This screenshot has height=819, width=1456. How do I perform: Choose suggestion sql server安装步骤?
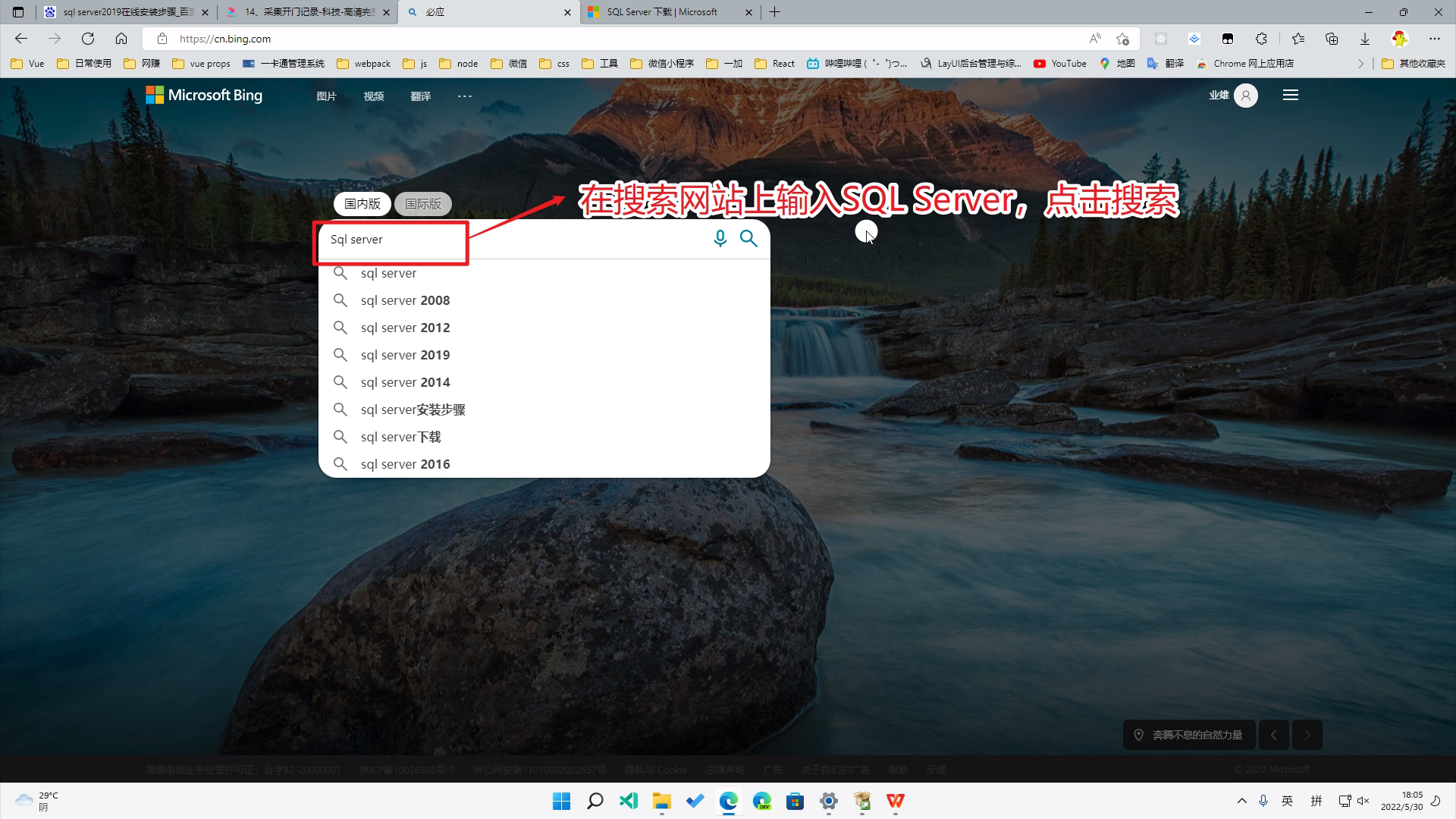coord(544,409)
